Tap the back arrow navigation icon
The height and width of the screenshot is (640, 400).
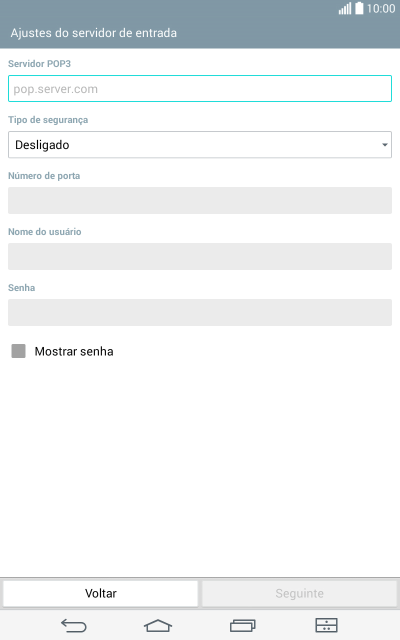(x=74, y=625)
